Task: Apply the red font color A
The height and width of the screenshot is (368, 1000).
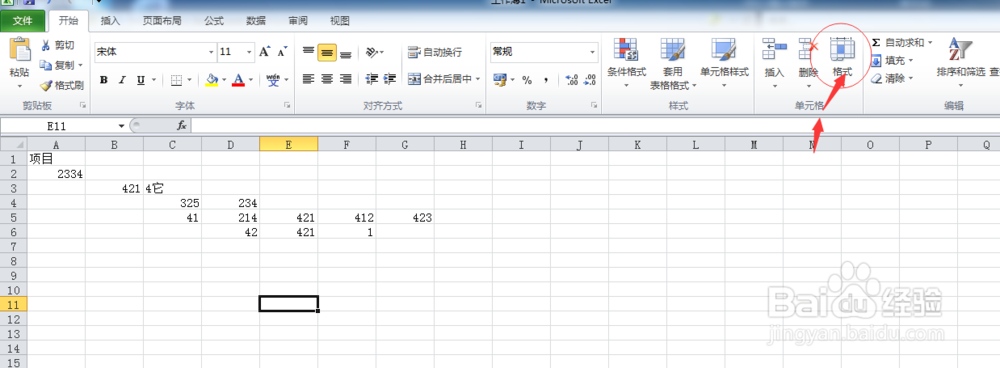Action: pyautogui.click(x=239, y=80)
